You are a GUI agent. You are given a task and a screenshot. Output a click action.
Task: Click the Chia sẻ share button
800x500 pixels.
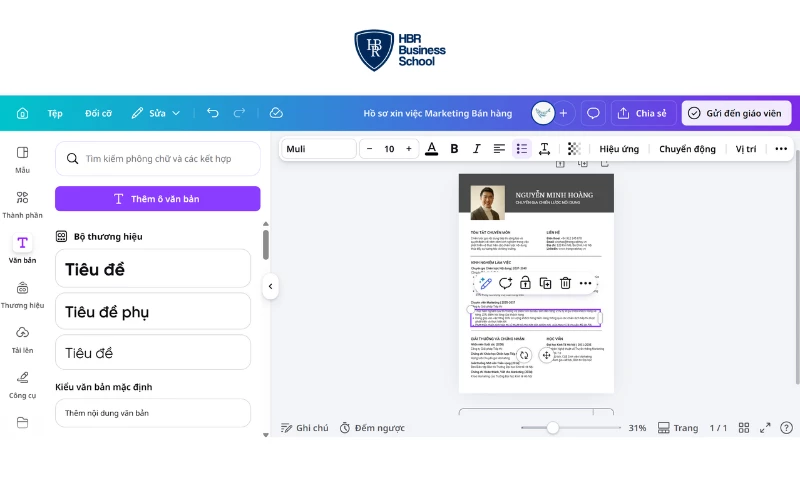click(x=641, y=113)
